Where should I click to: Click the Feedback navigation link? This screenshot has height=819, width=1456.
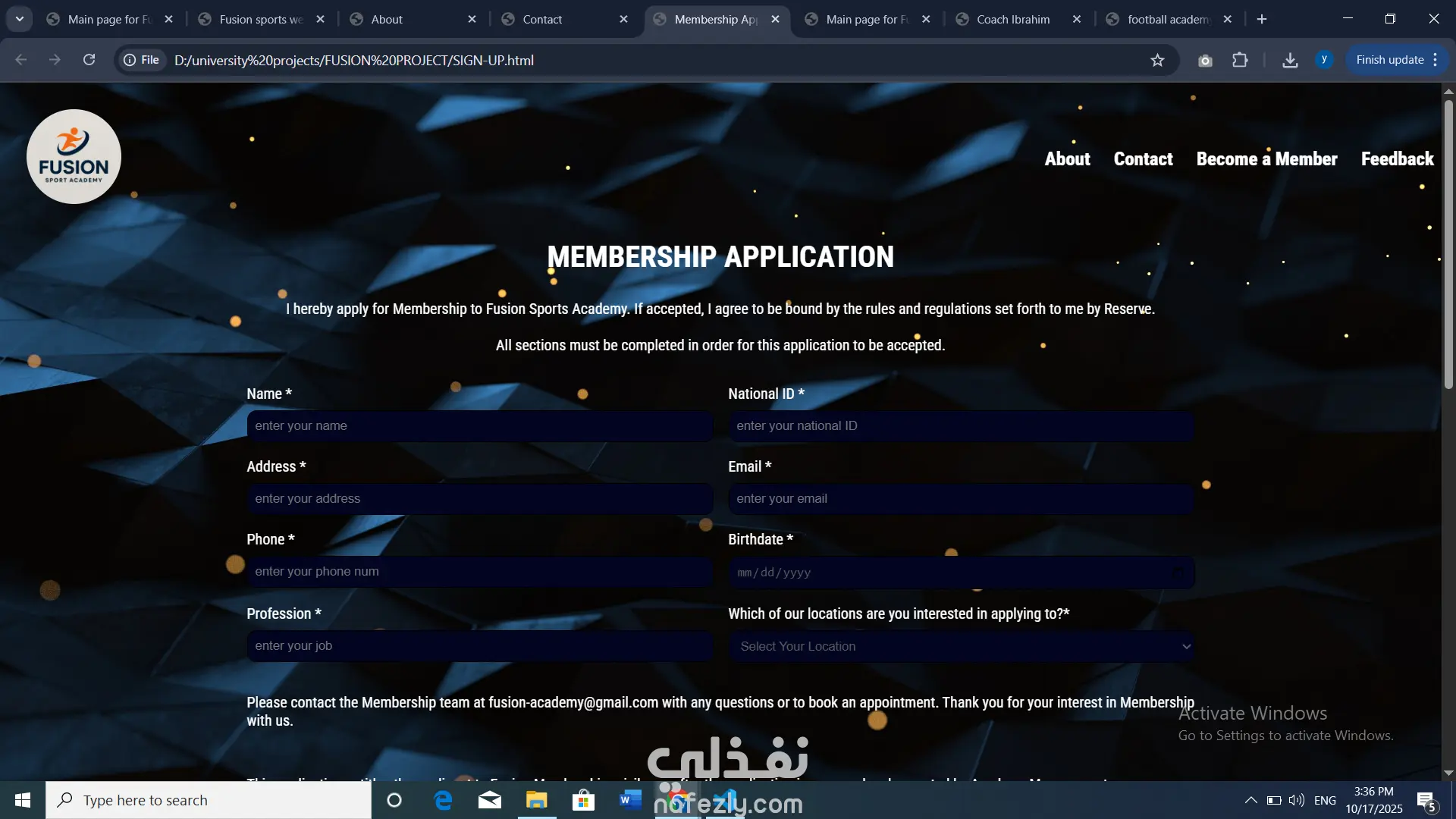[x=1397, y=158]
